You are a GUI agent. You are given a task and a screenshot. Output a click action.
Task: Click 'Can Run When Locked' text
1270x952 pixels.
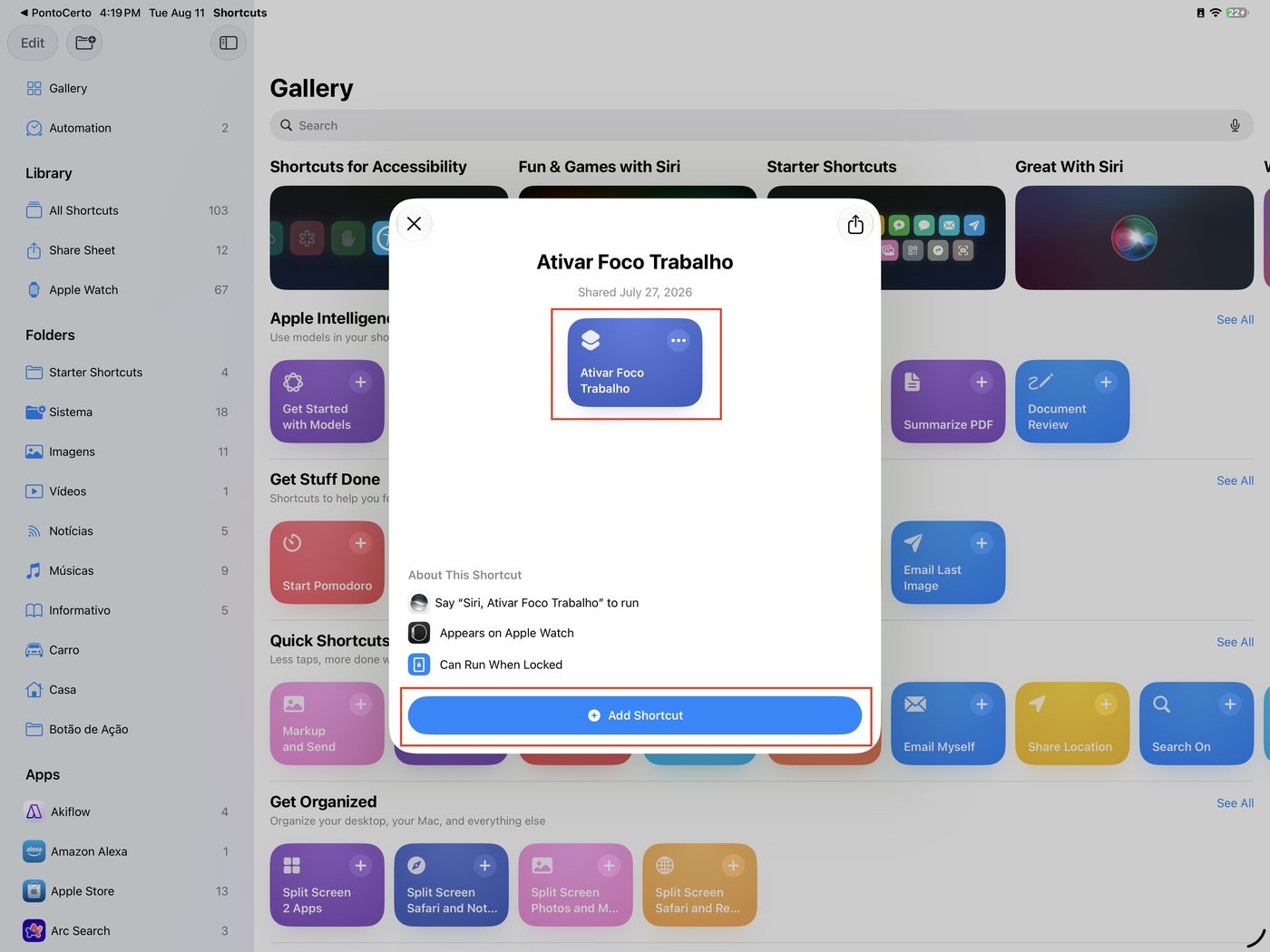(x=501, y=665)
